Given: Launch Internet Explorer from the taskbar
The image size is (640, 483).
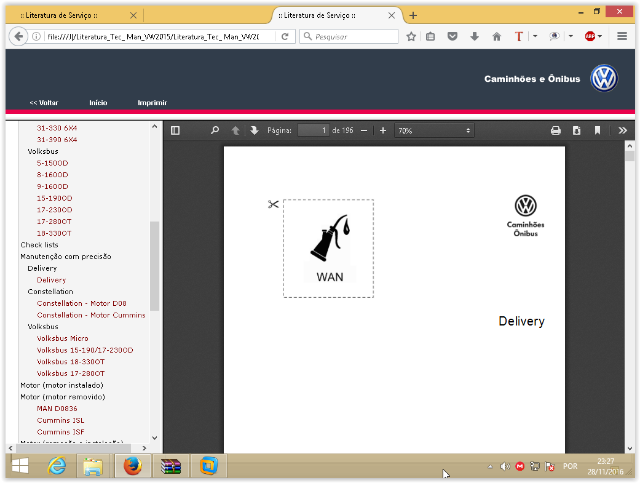Looking at the screenshot, I should coord(56,466).
